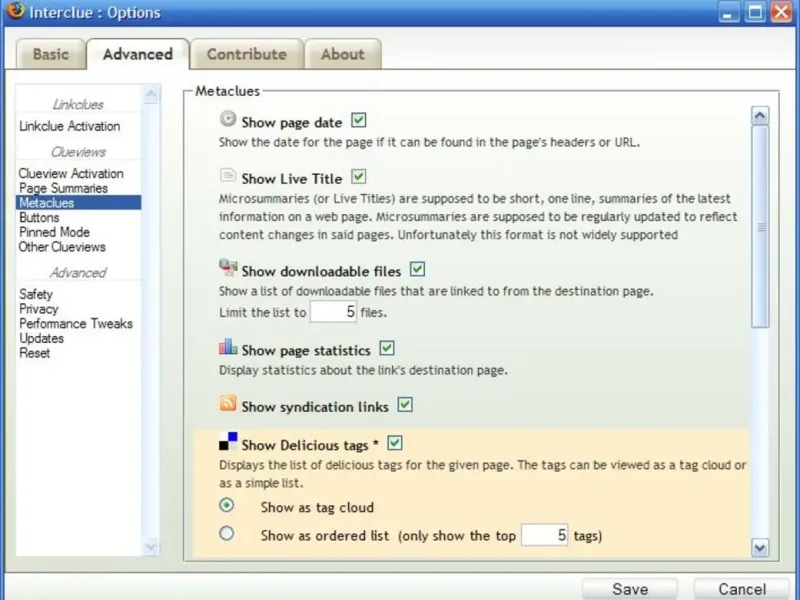800x600 pixels.
Task: Click the clock icon beside Show page date
Action: [228, 119]
